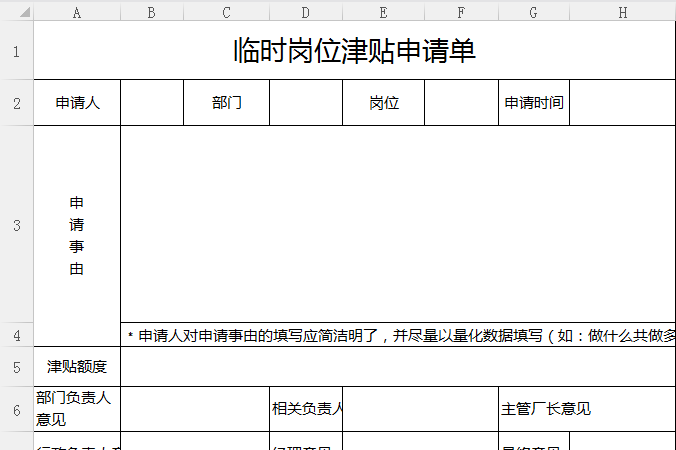Select the 申请时间 label cell
Screen dimensions: 676x450
coord(533,103)
